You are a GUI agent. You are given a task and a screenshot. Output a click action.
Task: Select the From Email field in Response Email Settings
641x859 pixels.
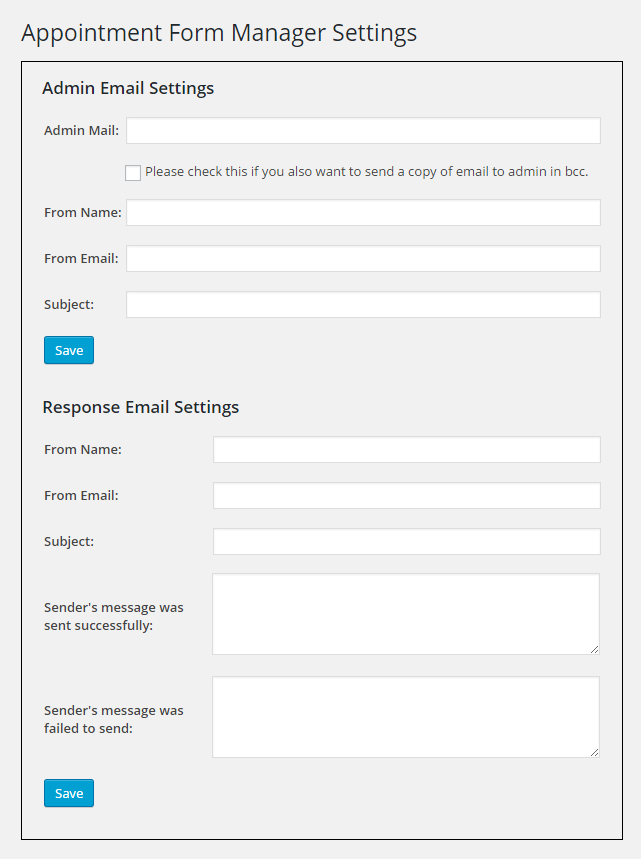pos(407,495)
